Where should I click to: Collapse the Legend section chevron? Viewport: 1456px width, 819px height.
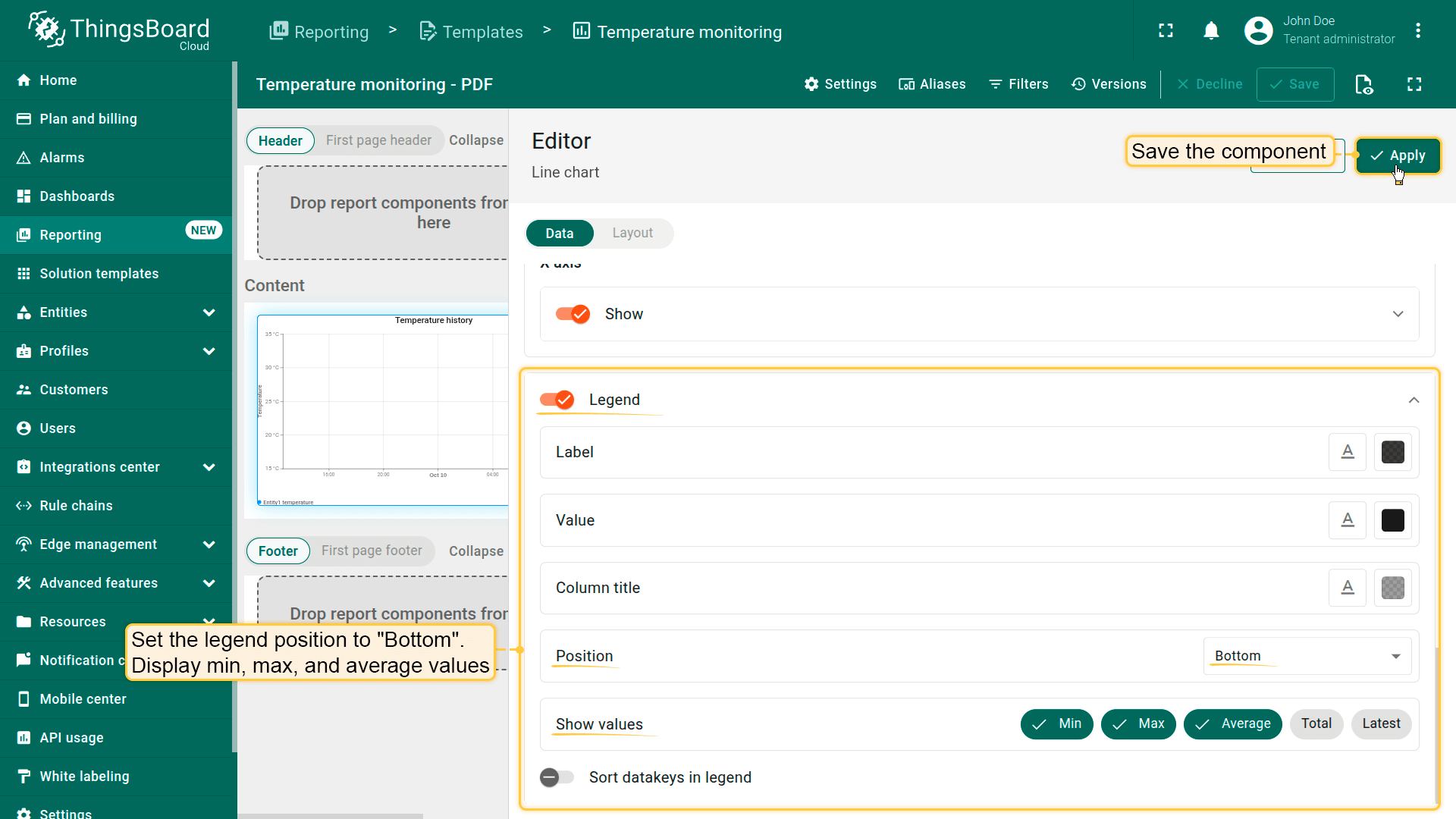[x=1414, y=400]
